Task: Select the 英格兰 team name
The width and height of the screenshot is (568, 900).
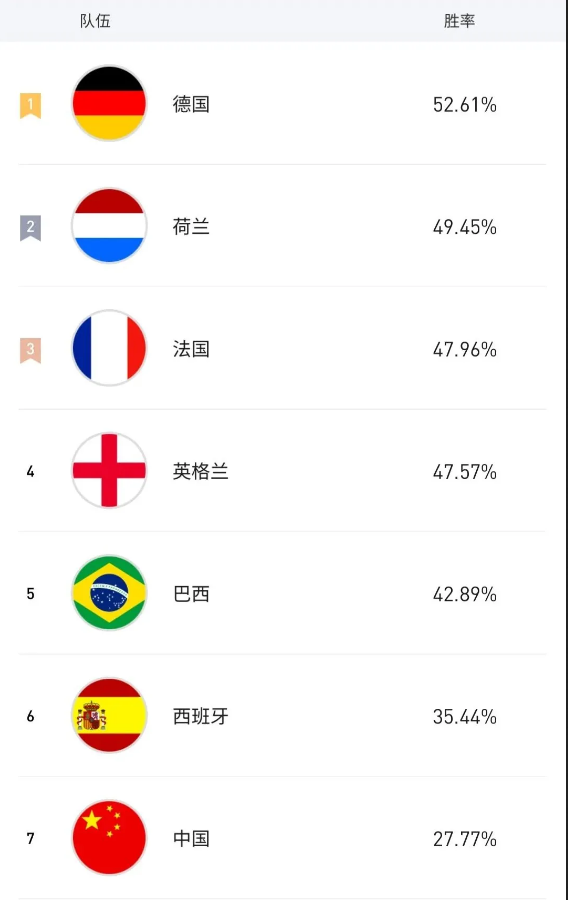Action: pyautogui.click(x=200, y=471)
